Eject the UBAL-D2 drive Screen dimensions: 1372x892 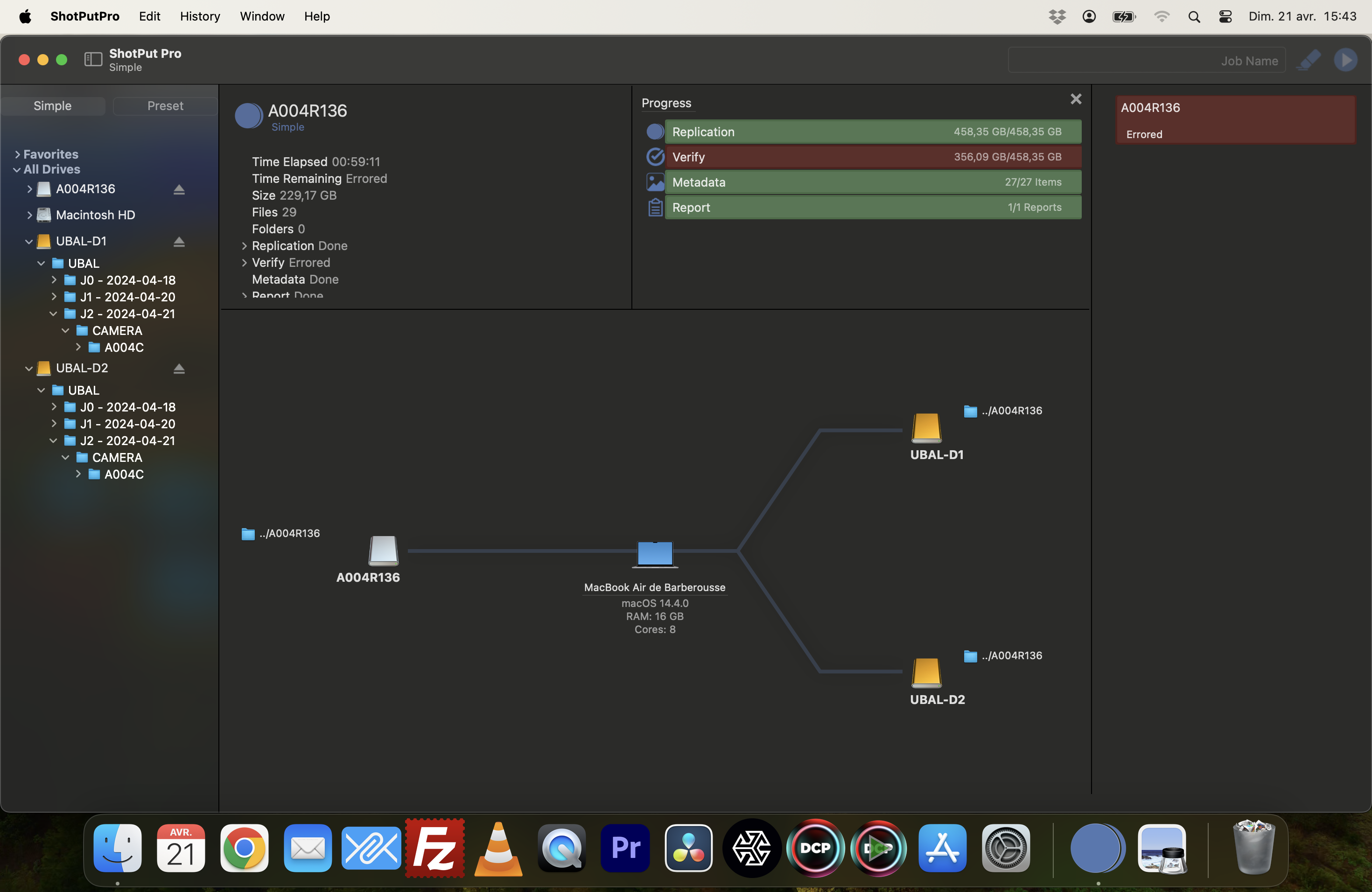pos(179,368)
